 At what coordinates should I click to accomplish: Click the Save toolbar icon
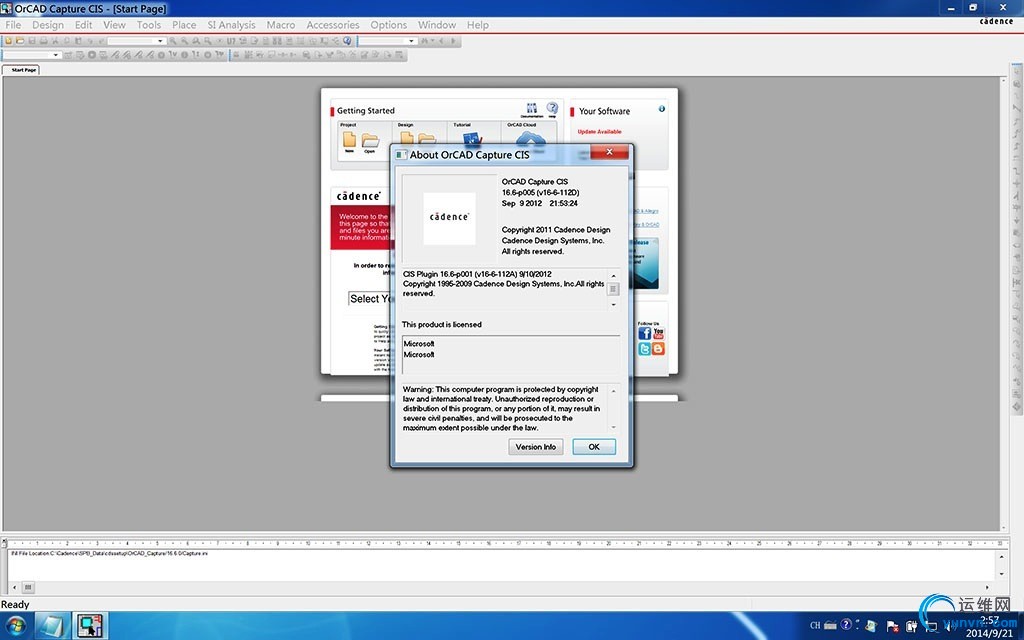click(32, 40)
